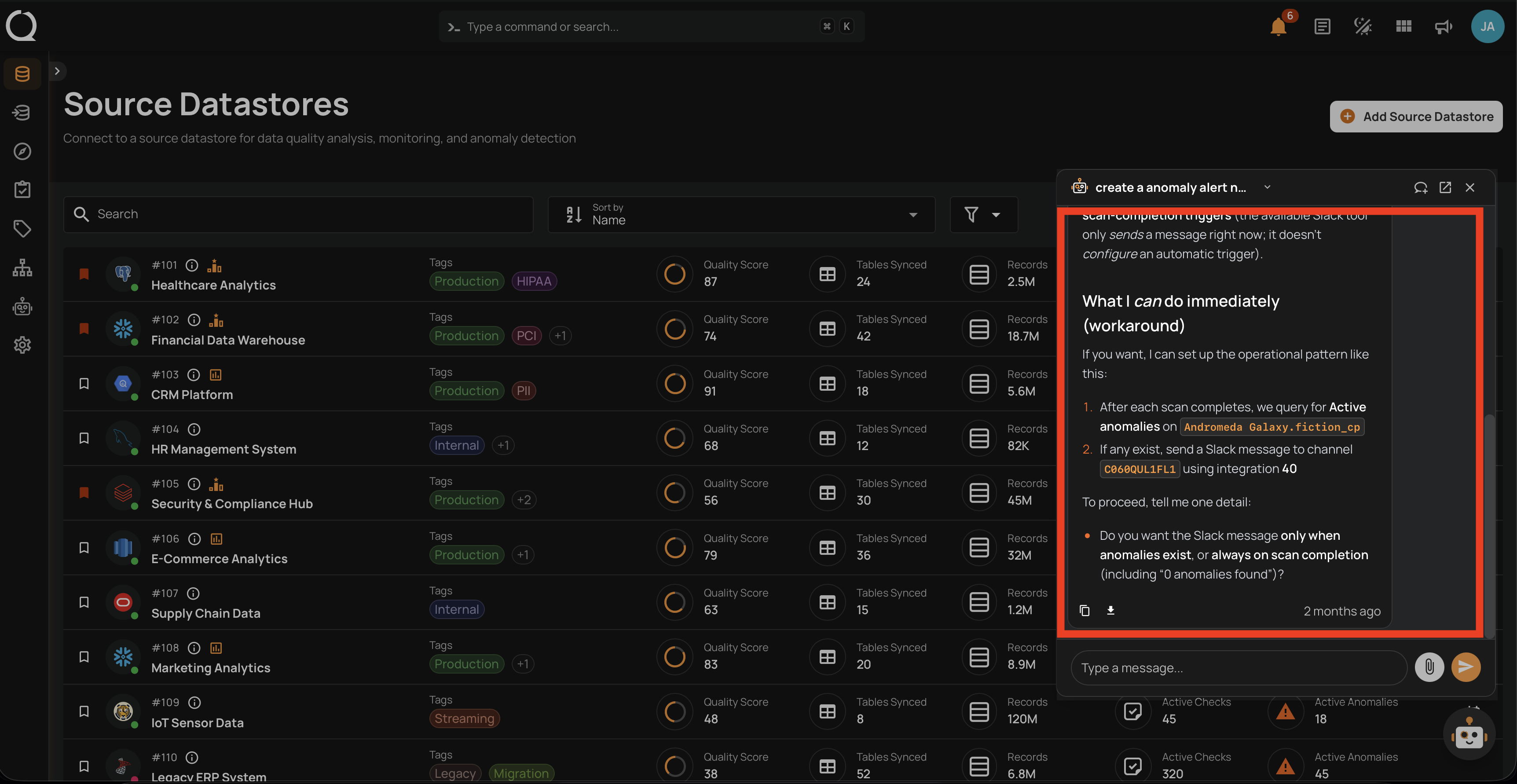
Task: Click the logo in top-left corner
Action: tap(21, 26)
